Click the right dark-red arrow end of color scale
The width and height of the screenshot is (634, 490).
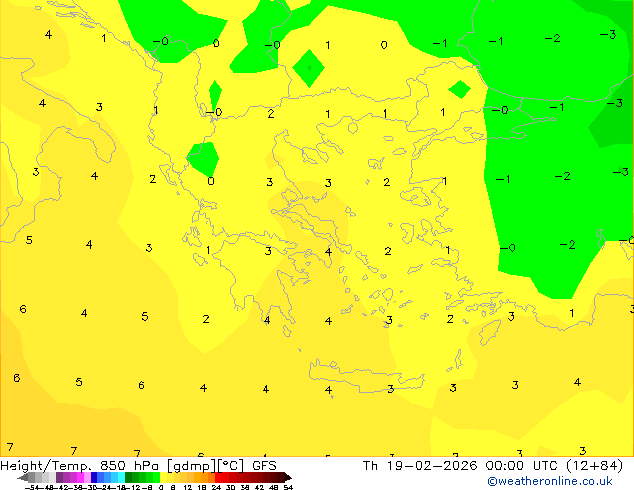click(288, 477)
